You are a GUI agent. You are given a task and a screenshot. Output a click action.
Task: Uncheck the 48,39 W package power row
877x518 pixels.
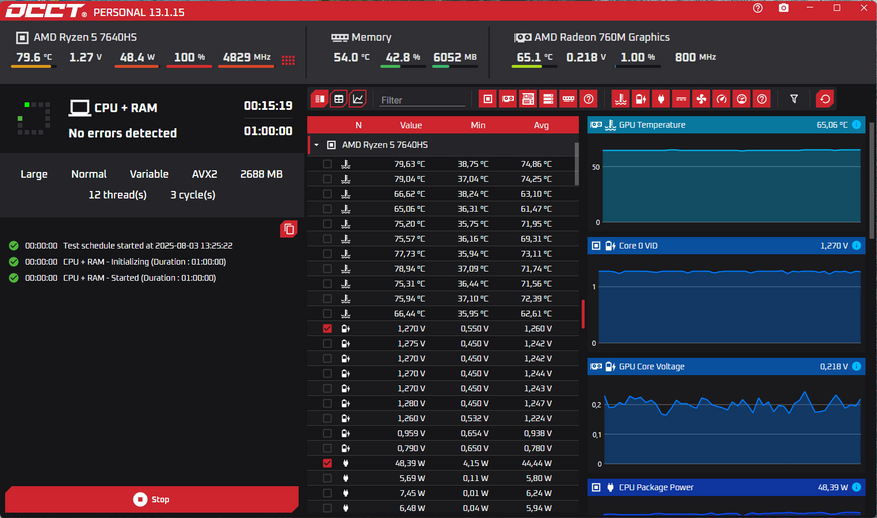(327, 463)
